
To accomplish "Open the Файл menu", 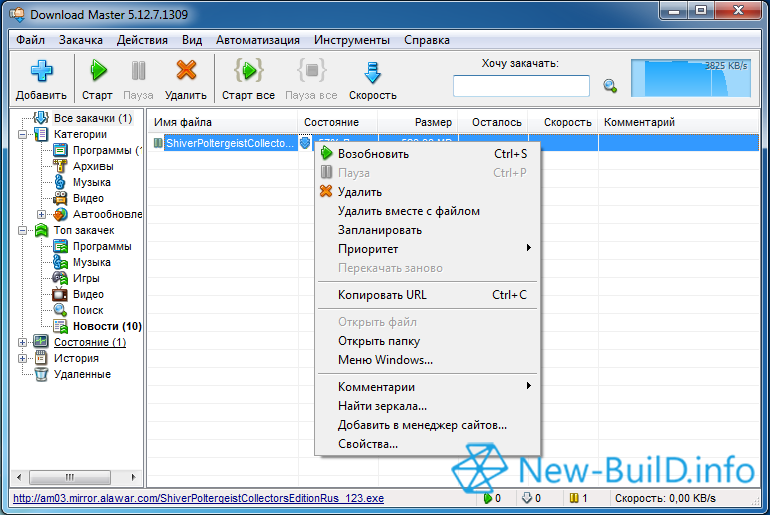I will 30,40.
